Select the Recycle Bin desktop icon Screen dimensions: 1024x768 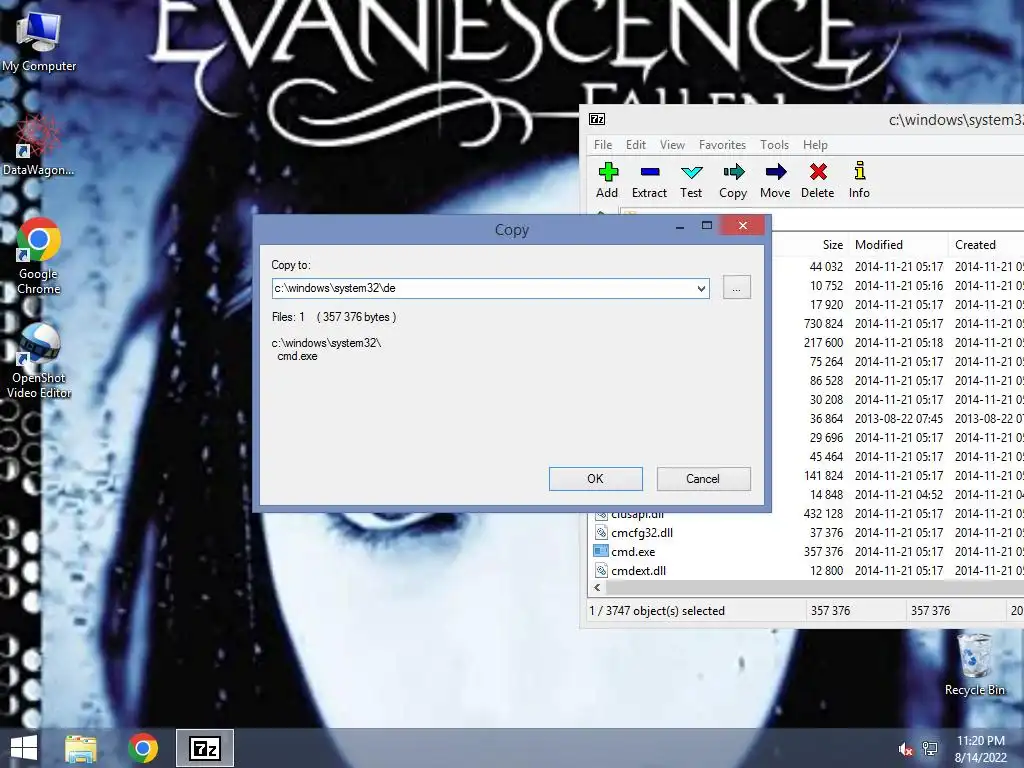974,664
